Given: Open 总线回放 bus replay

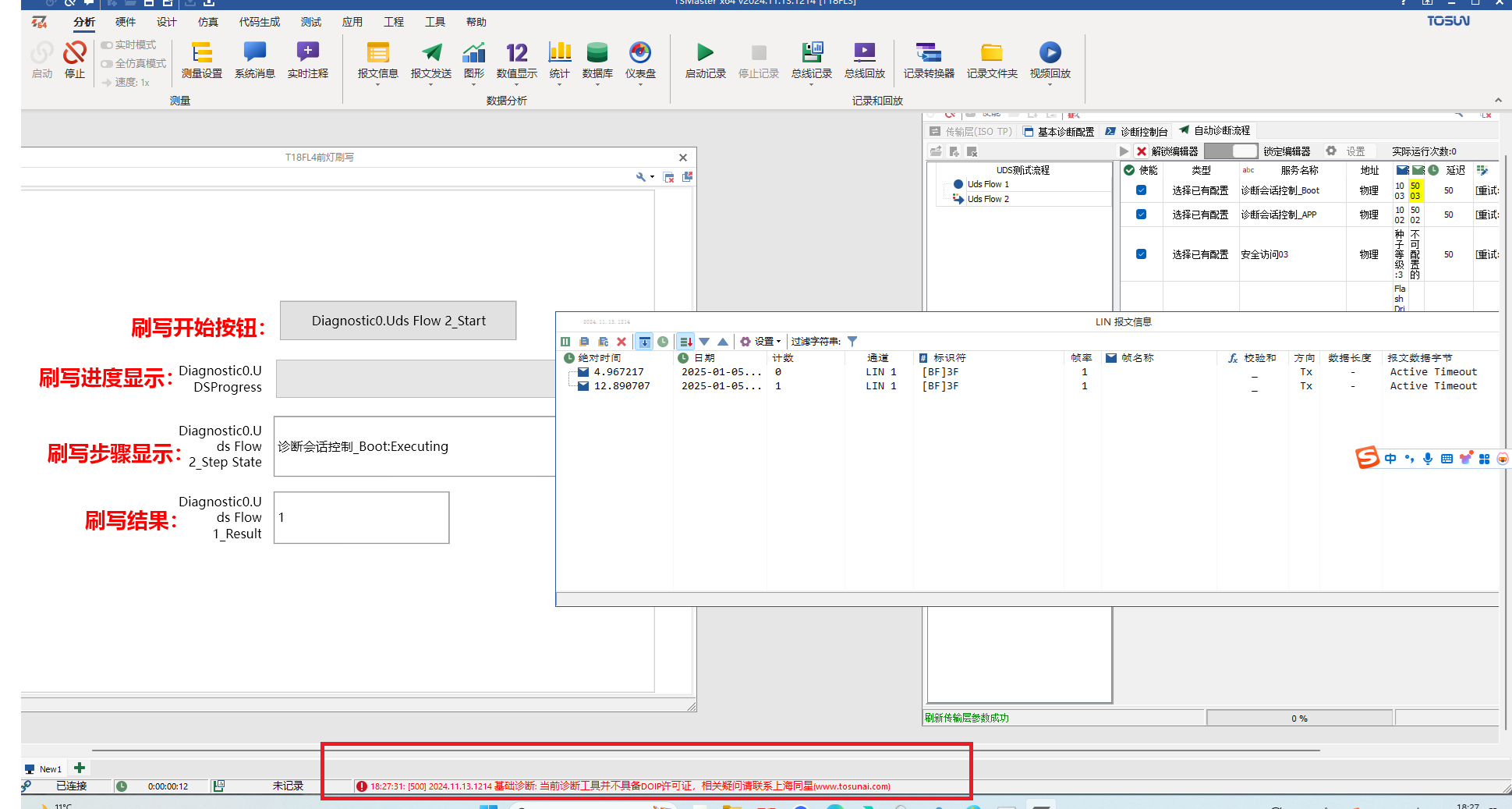Looking at the screenshot, I should [x=865, y=59].
